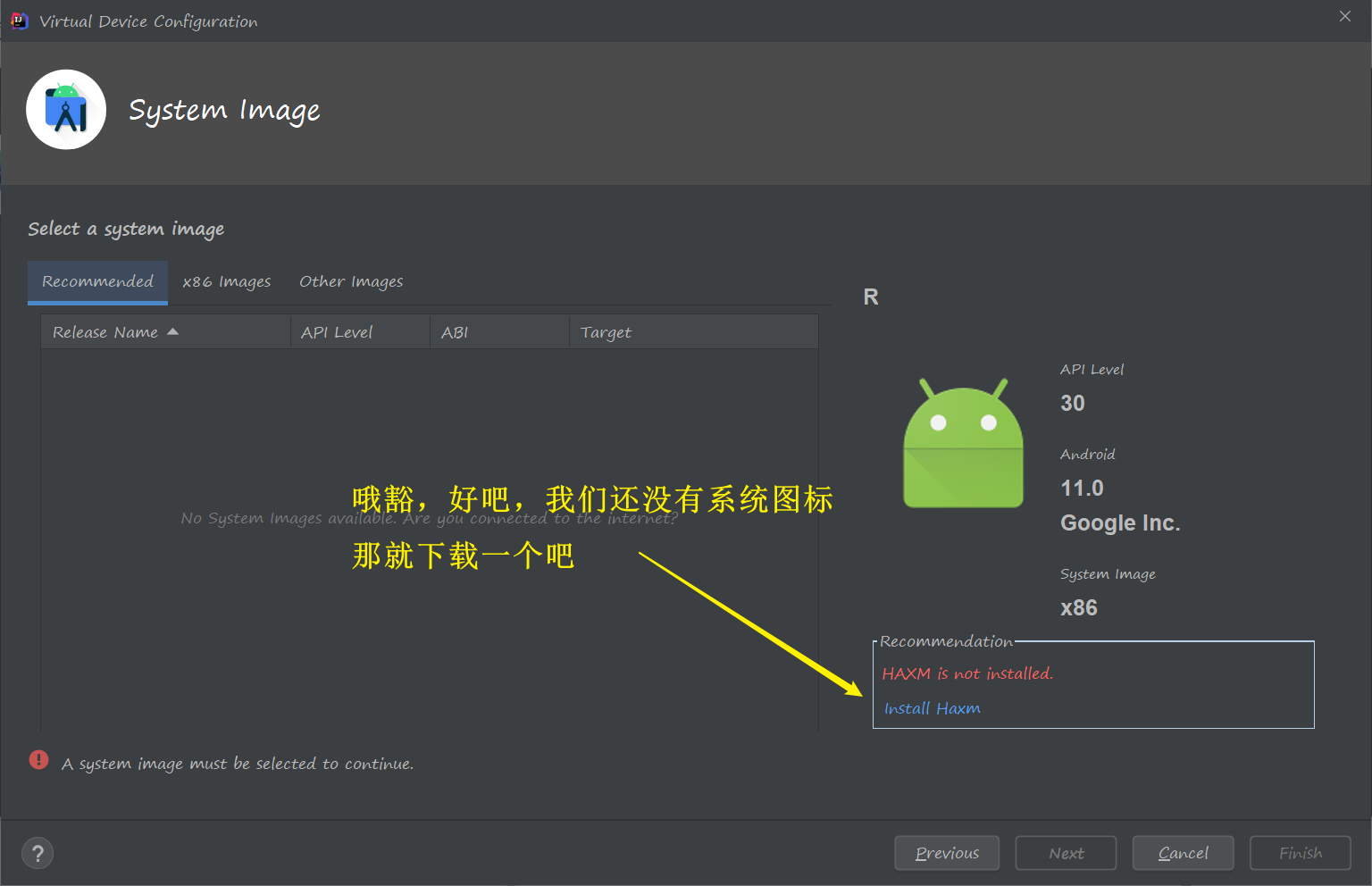The image size is (1372, 886).
Task: Switch to the Recommended tab
Action: [97, 282]
